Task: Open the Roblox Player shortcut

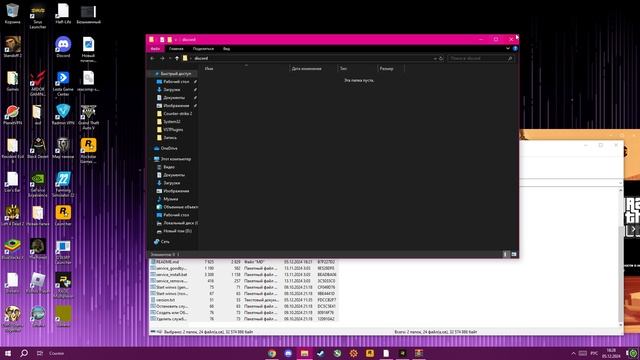Action: (38, 282)
